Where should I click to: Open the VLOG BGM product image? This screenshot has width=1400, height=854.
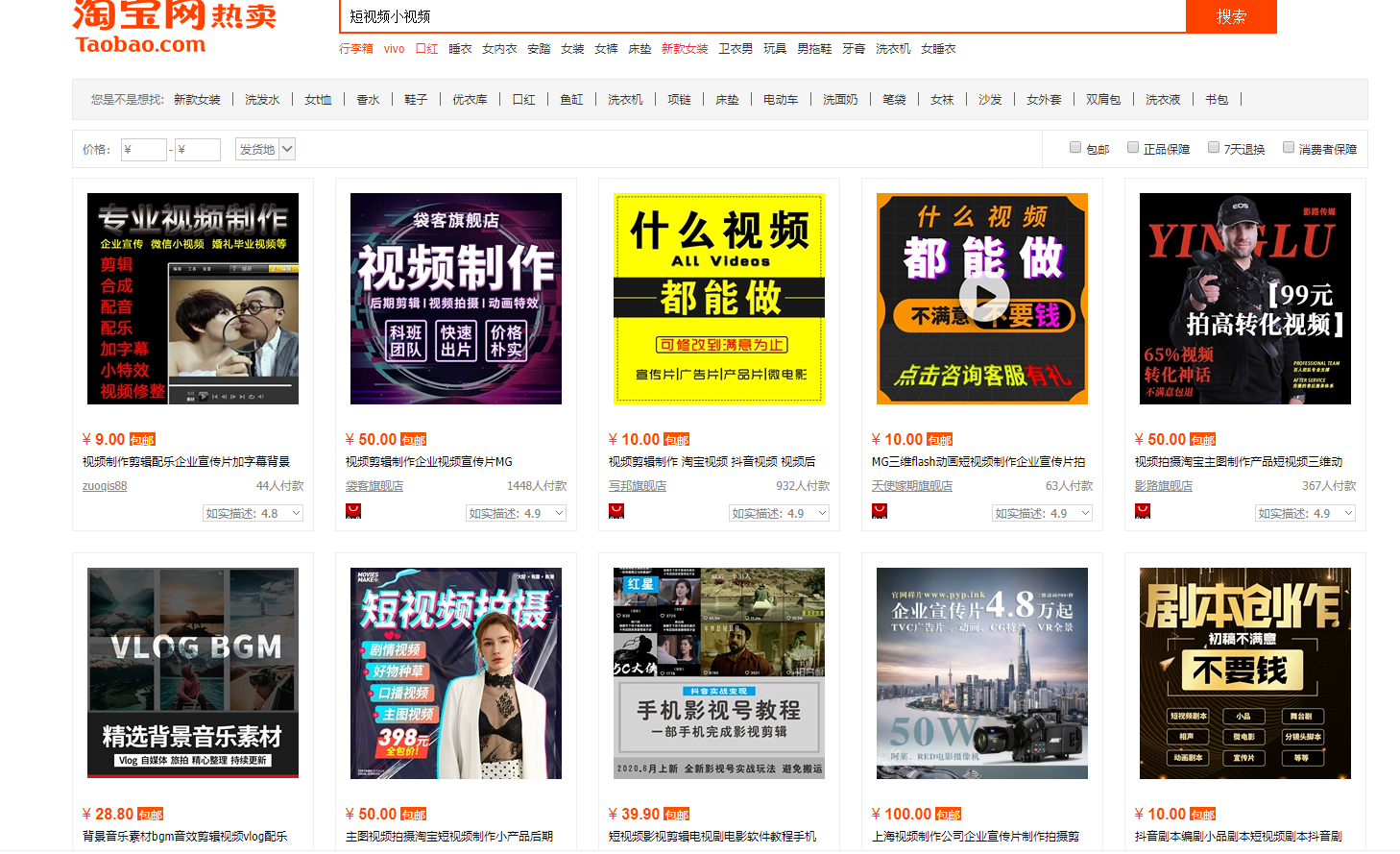click(x=193, y=673)
